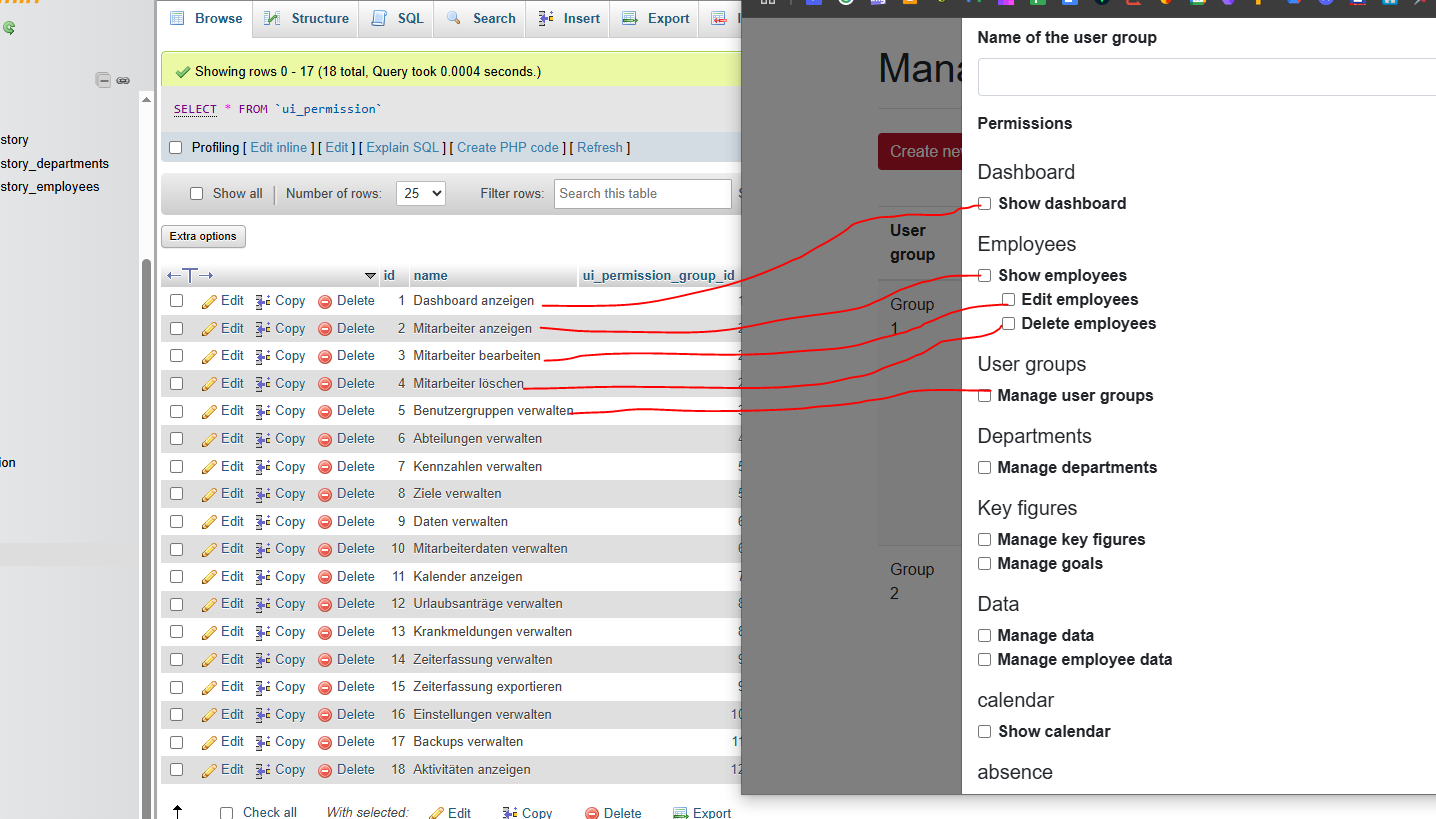Click the link icon in navigation panel
This screenshot has height=819, width=1436.
[123, 80]
